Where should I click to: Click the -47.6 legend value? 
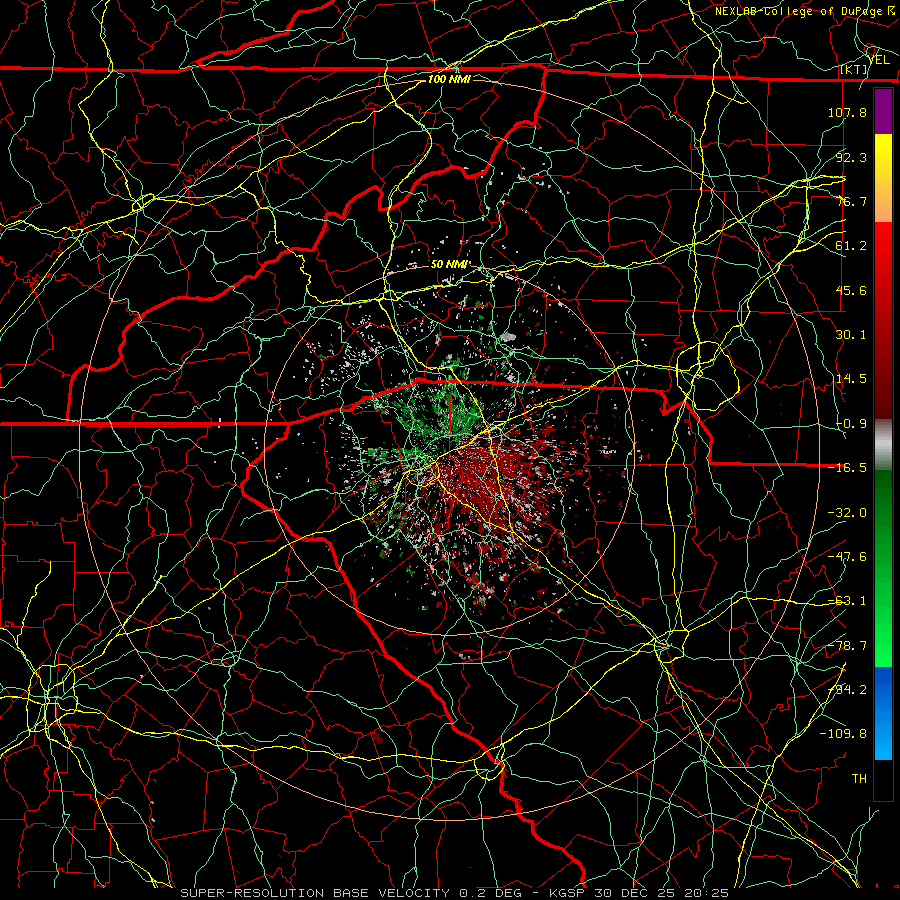[847, 557]
